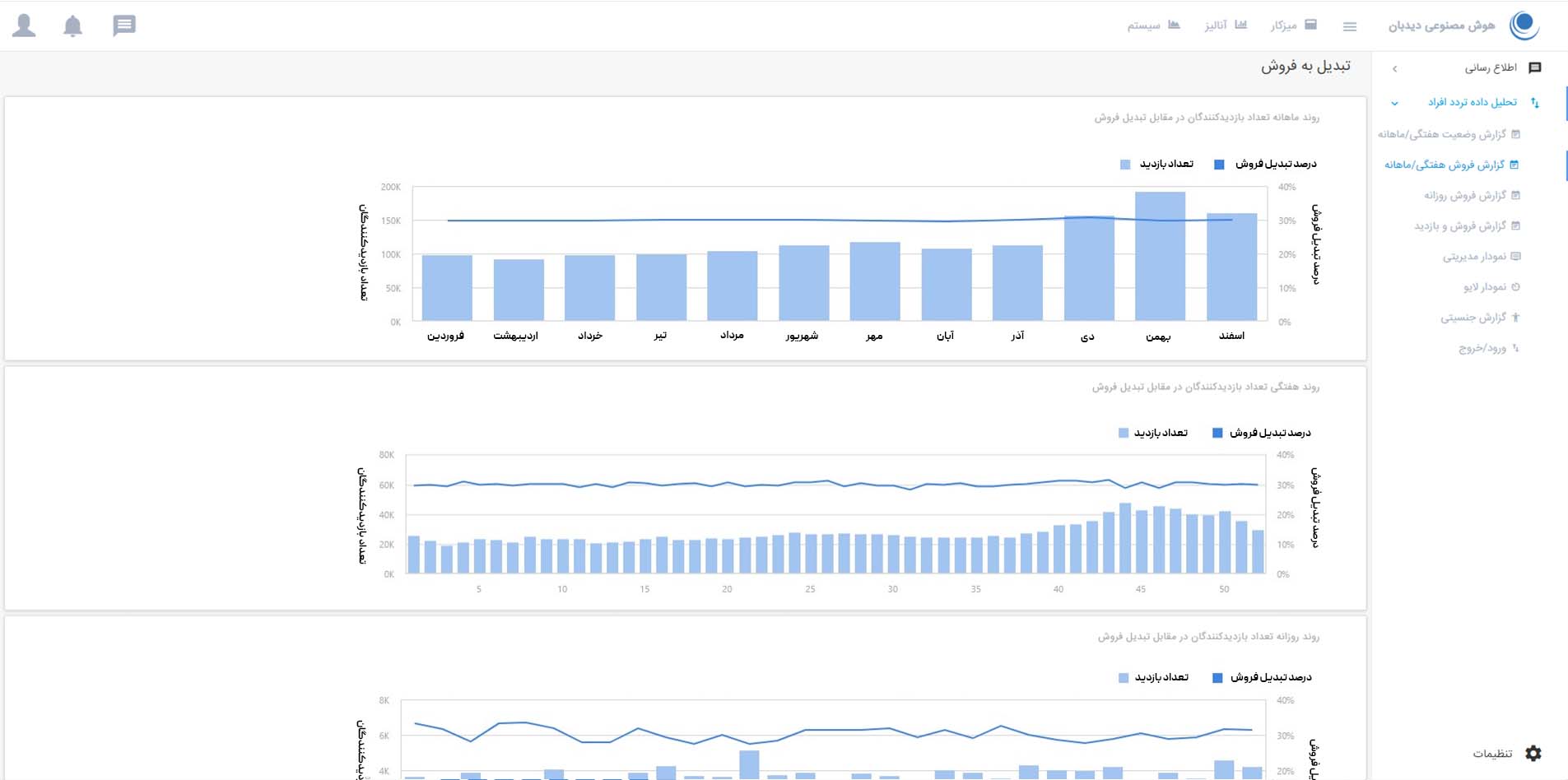Expand the اطلاع رسانی sidebar chevron
Image resolution: width=1568 pixels, height=780 pixels.
[x=1394, y=69]
